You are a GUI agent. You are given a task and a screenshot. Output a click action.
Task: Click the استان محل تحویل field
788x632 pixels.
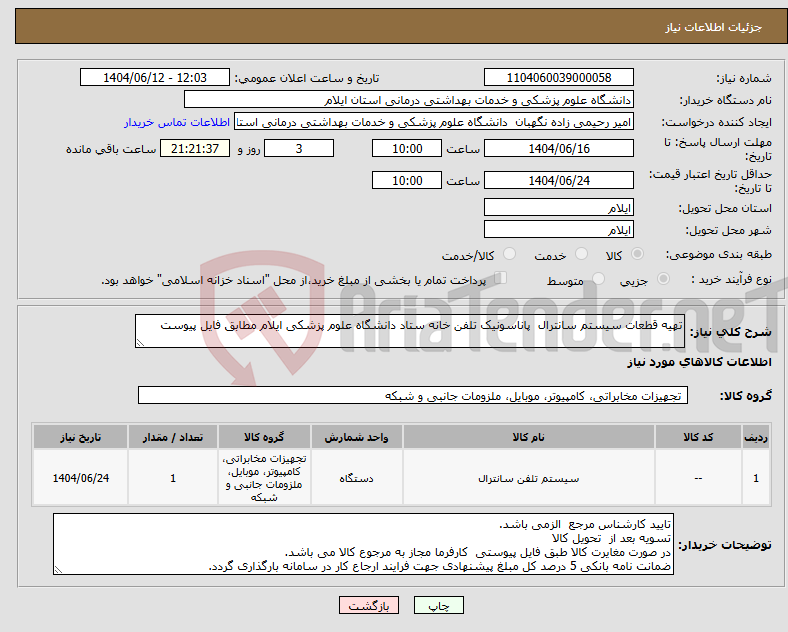tap(558, 207)
